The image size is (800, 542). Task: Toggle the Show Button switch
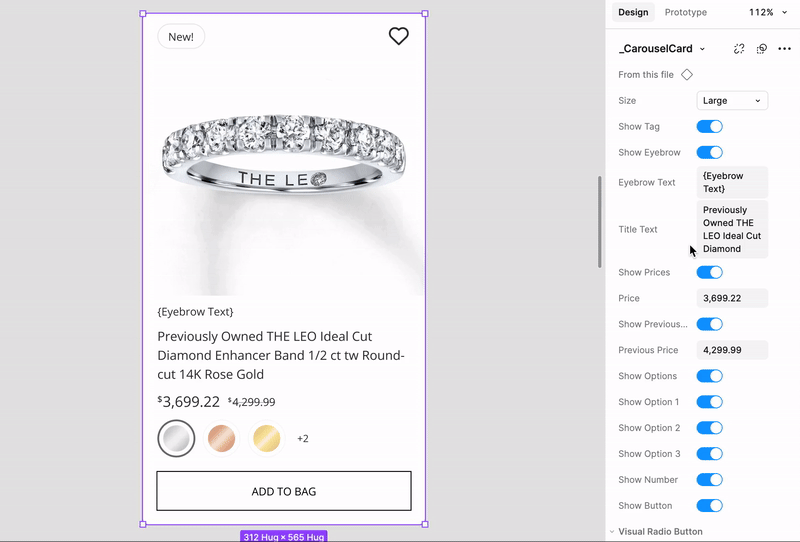pos(710,505)
